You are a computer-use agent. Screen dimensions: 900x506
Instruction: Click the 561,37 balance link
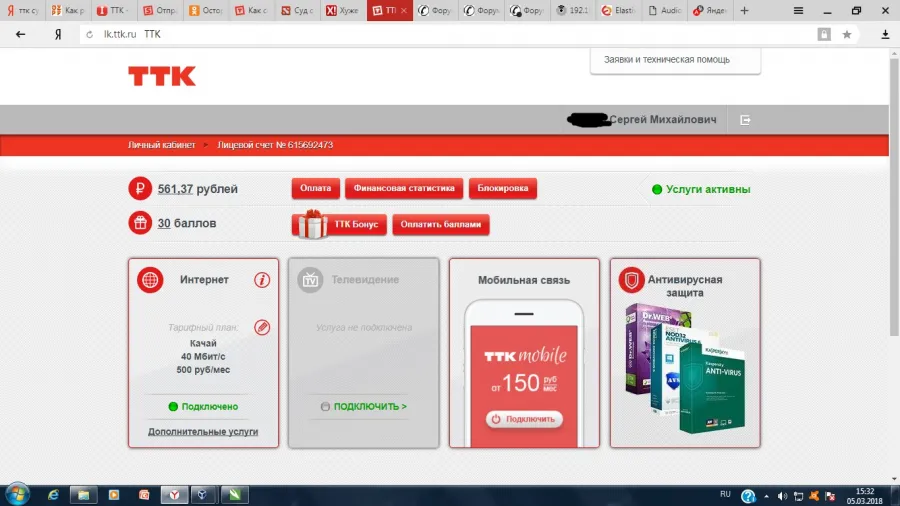175,189
